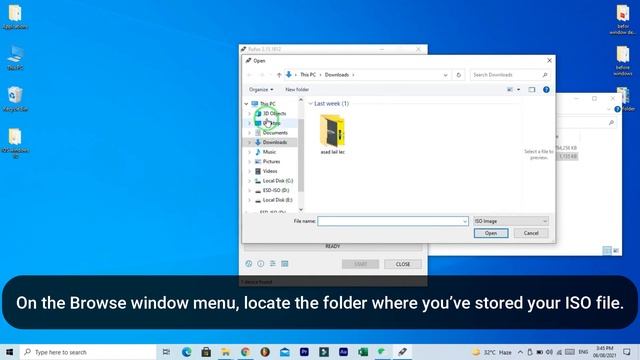Screen dimensions: 640x360
Task: Click New folder in the toolbar
Action: coord(297,89)
